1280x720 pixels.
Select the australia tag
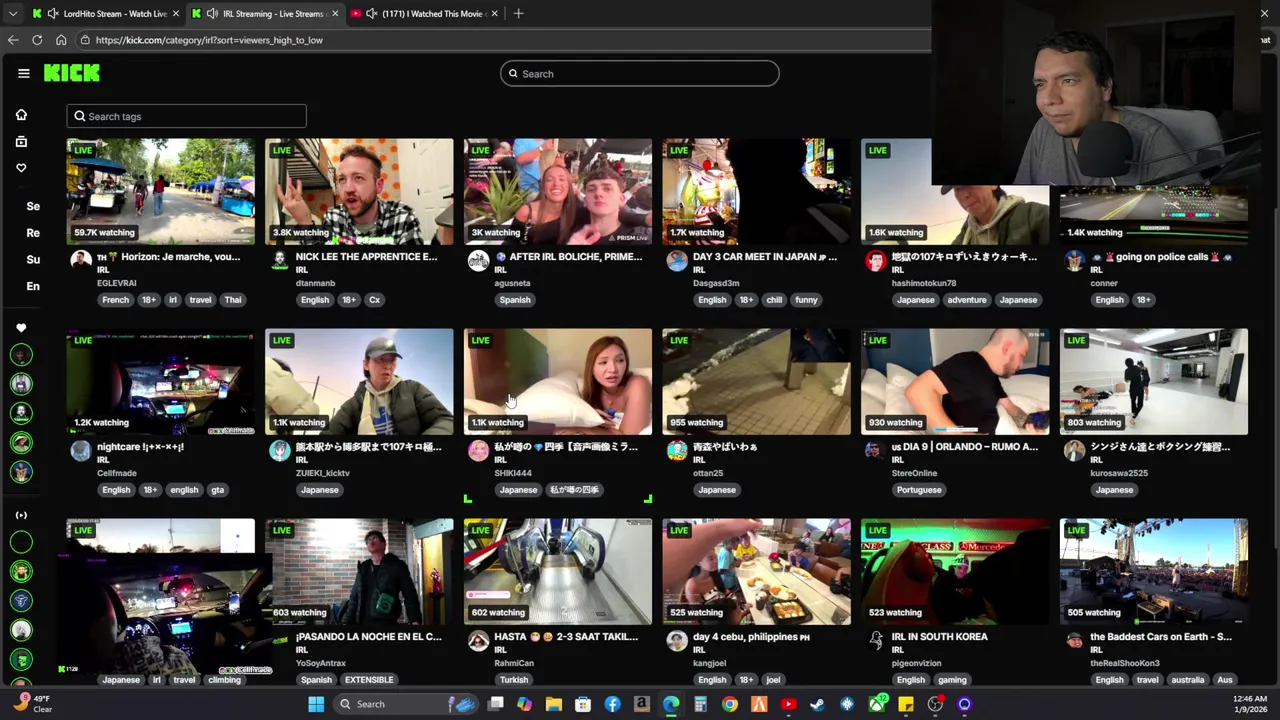pyautogui.click(x=1187, y=680)
